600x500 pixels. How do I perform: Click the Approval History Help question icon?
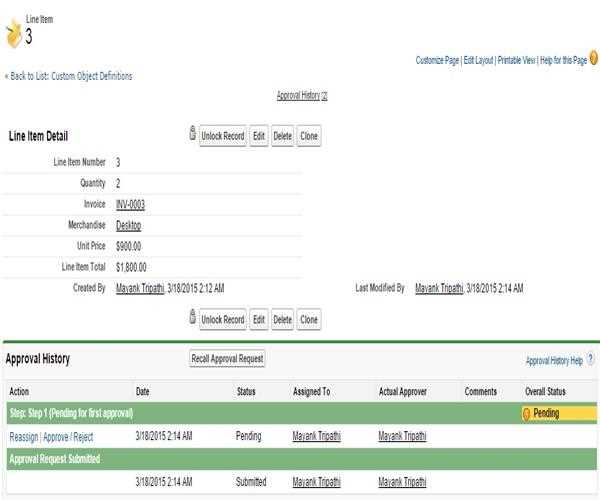(x=591, y=359)
